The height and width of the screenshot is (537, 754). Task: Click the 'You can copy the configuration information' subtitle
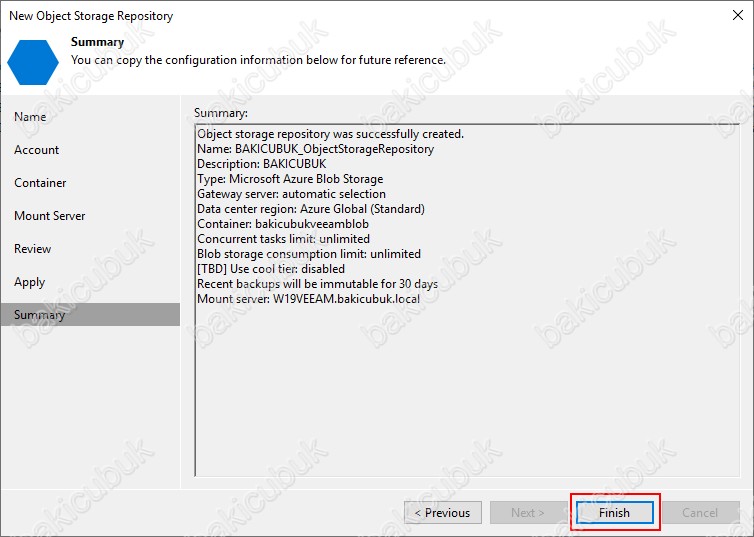pyautogui.click(x=258, y=60)
